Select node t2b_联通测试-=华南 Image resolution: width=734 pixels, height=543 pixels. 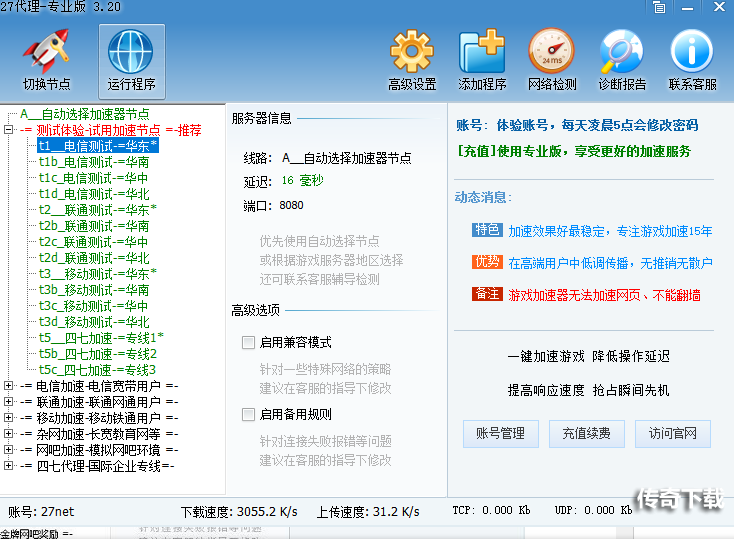point(94,226)
